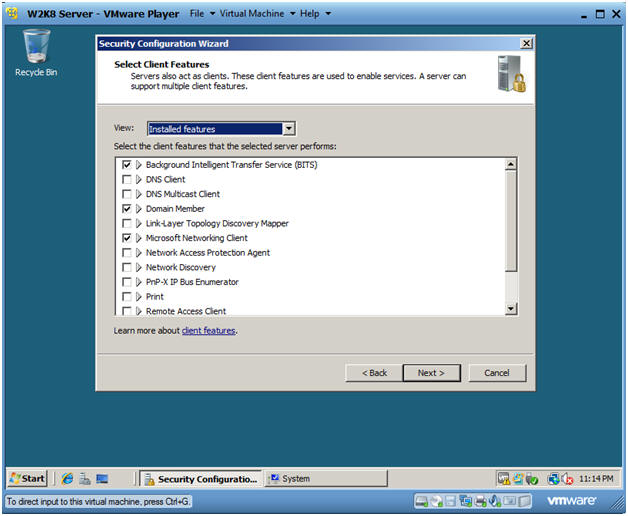Open the Virtual Machine menu

(x=258, y=14)
